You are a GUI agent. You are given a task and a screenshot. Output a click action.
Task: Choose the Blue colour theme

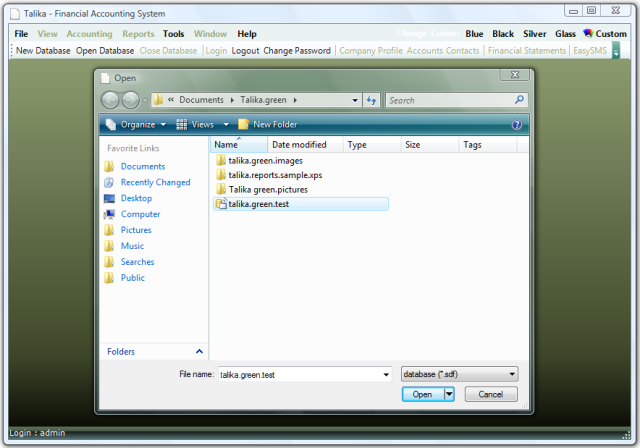474,34
